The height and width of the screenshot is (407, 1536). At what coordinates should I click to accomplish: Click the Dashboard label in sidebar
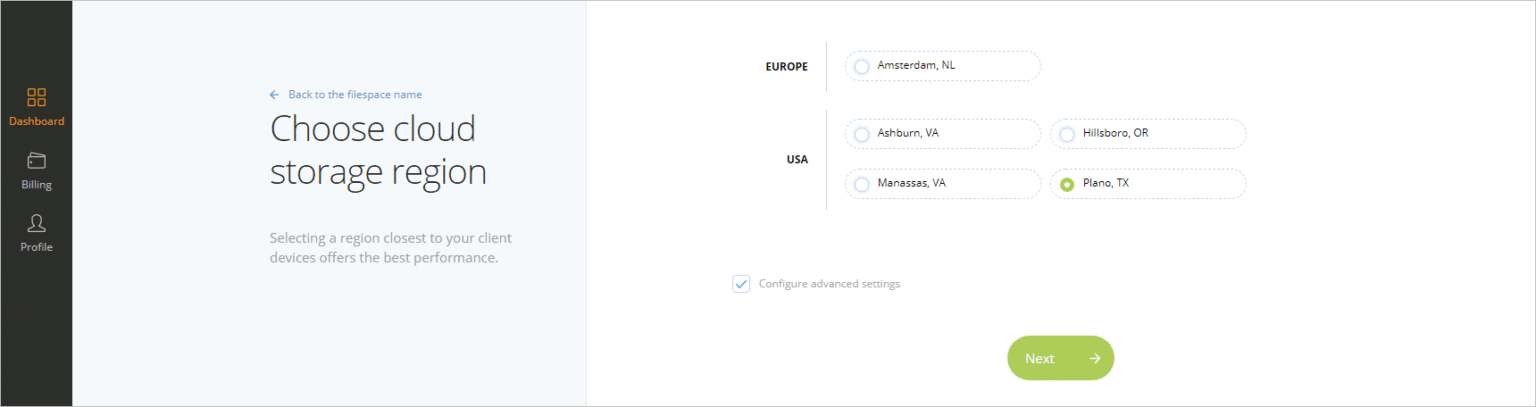(x=36, y=122)
